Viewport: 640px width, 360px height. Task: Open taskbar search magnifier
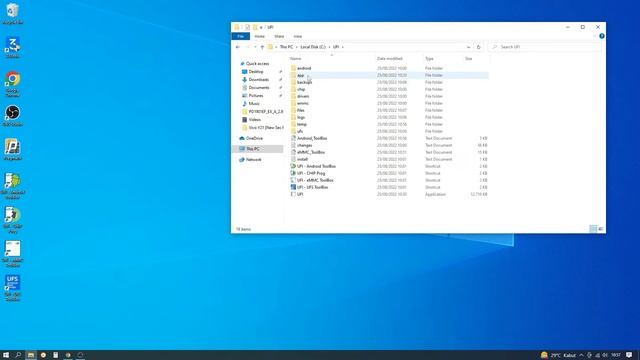pyautogui.click(x=18, y=355)
